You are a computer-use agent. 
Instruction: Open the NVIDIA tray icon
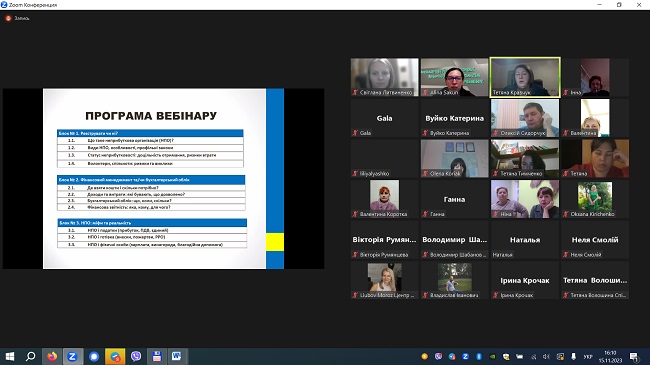pyautogui.click(x=492, y=356)
